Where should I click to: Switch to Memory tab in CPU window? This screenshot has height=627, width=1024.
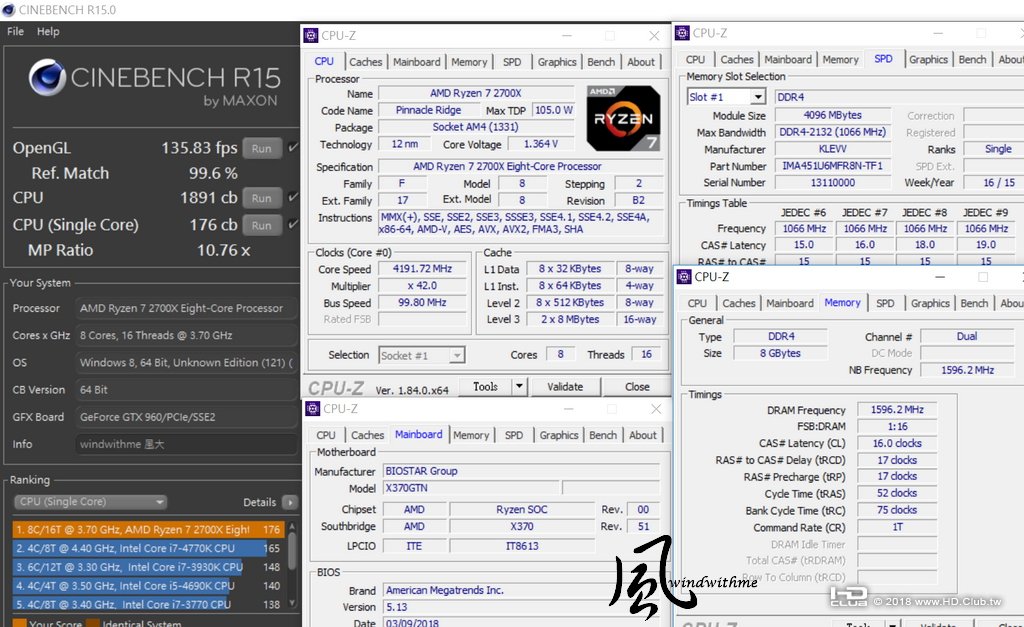coord(469,61)
